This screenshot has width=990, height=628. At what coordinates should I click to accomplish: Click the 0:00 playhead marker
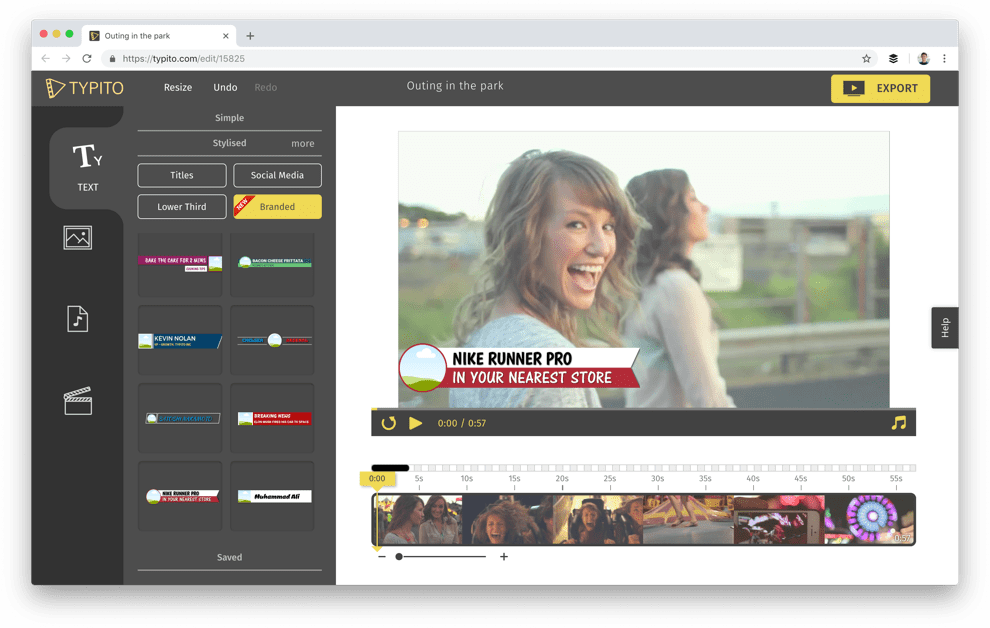point(377,478)
